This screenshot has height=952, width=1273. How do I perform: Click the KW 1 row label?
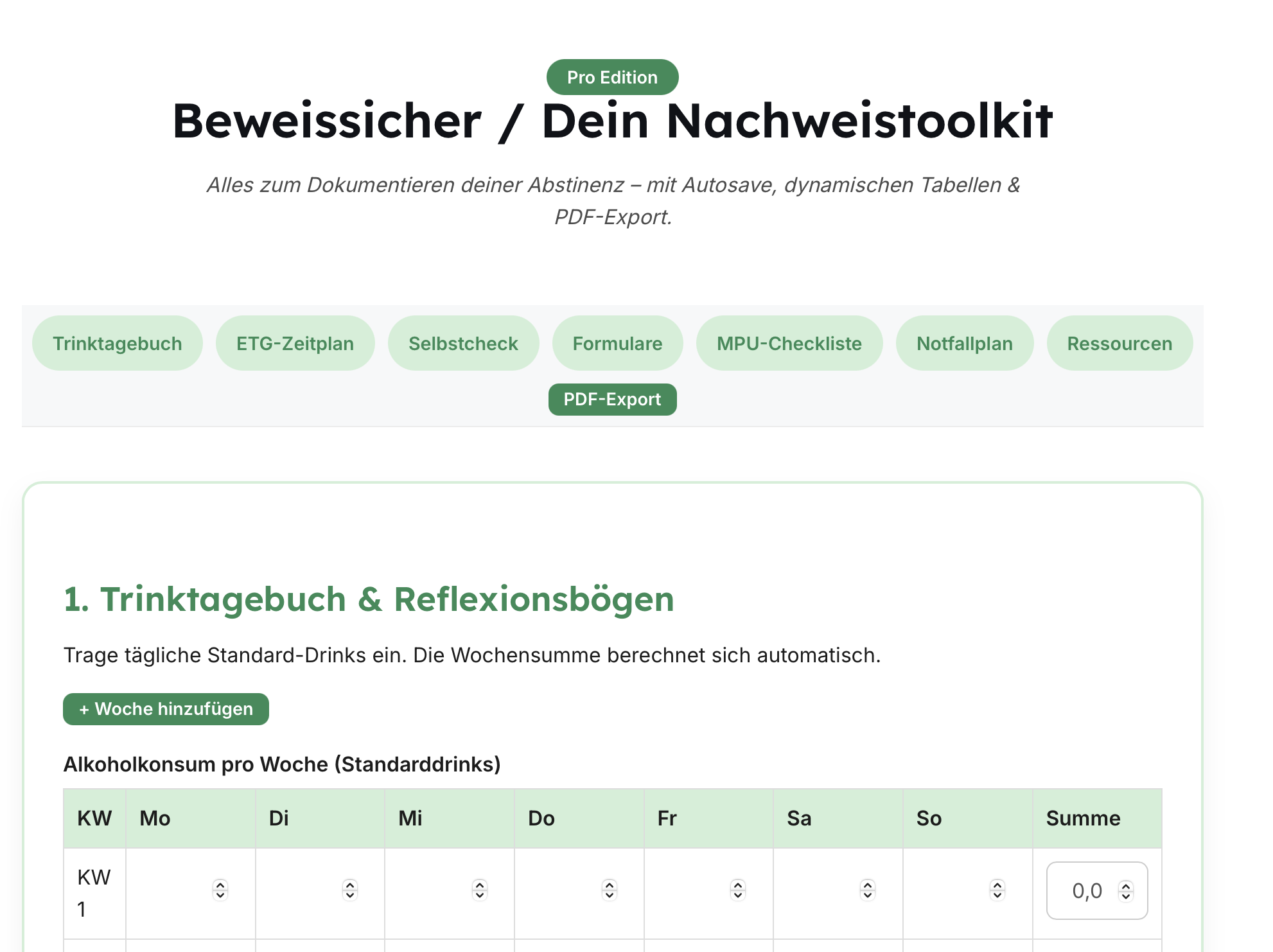[94, 893]
